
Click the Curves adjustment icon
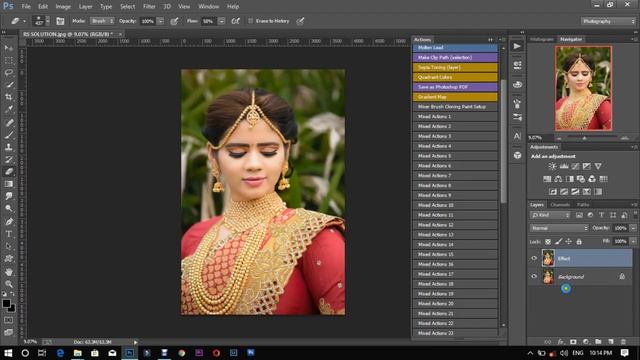coord(575,166)
